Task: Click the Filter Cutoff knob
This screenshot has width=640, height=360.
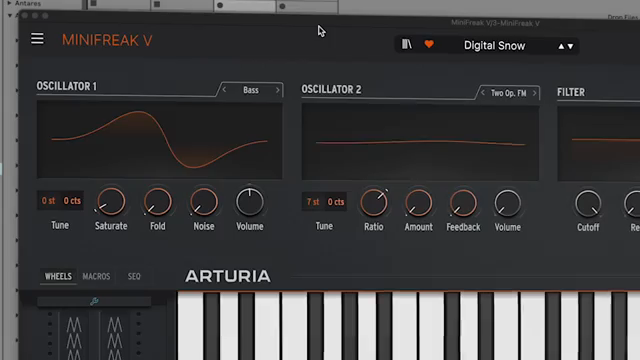Action: click(588, 203)
